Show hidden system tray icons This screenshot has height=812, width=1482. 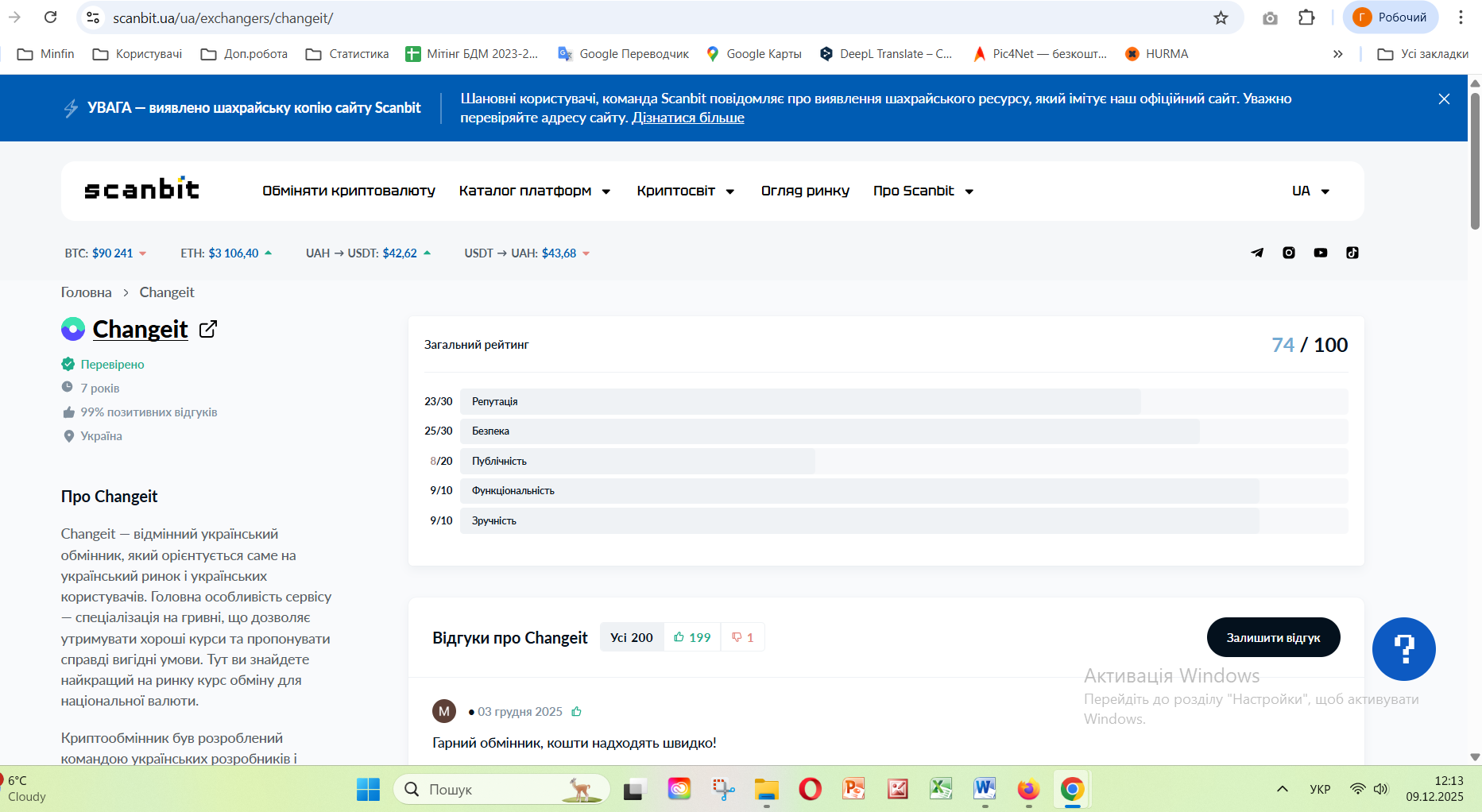(x=1282, y=789)
